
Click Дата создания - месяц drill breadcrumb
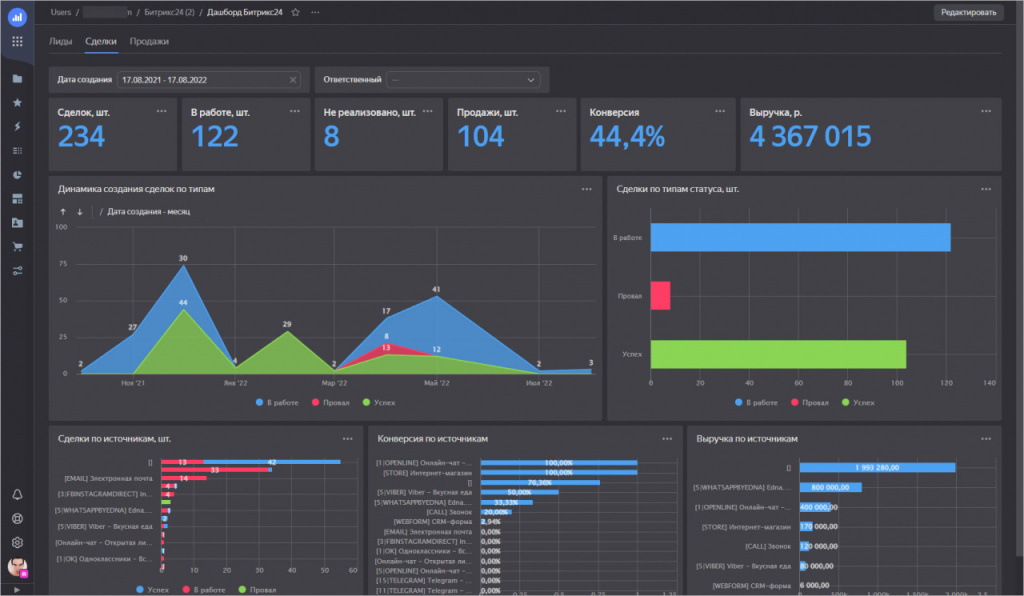coord(148,212)
